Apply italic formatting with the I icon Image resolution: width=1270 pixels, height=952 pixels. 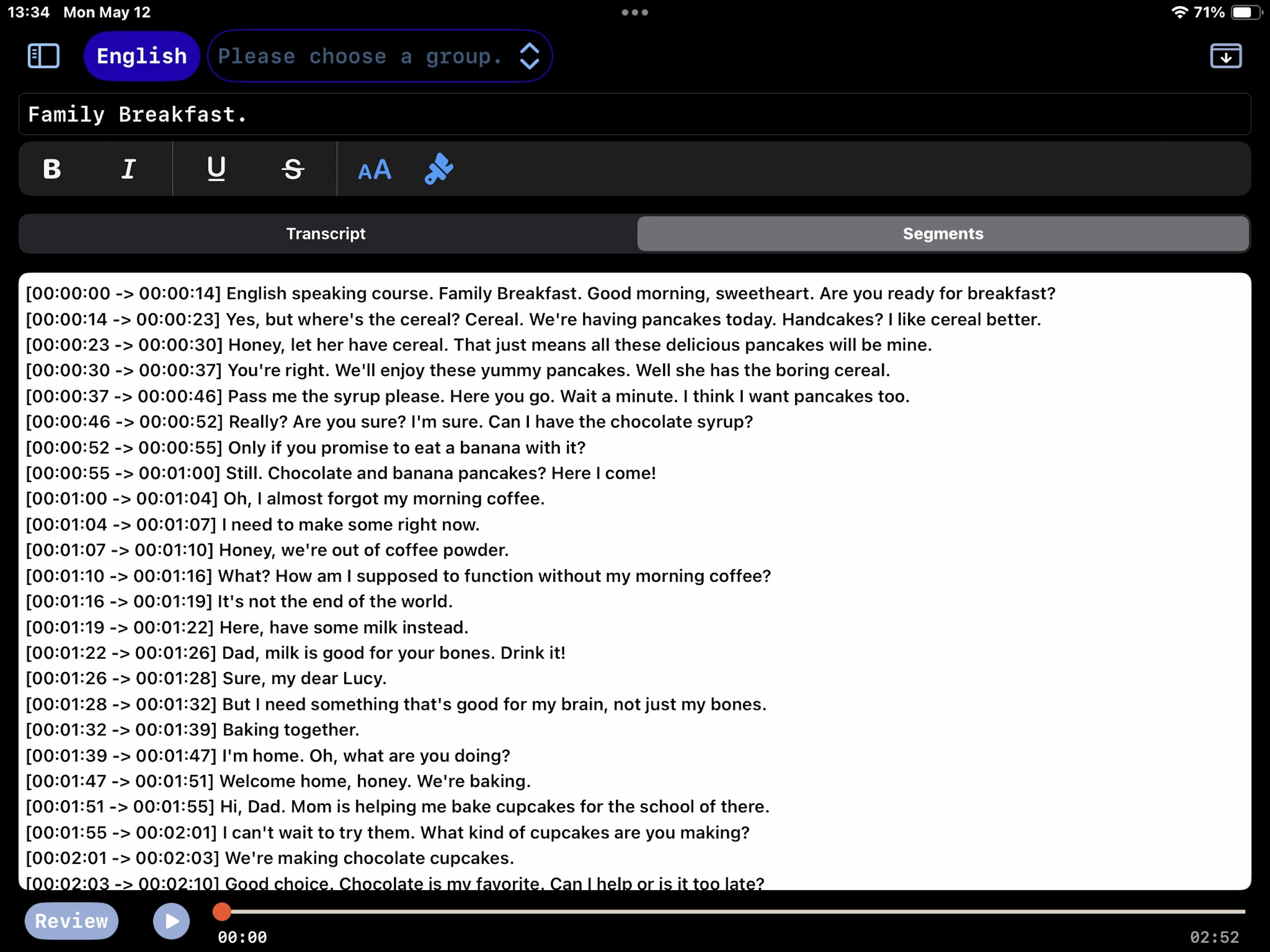pos(129,169)
